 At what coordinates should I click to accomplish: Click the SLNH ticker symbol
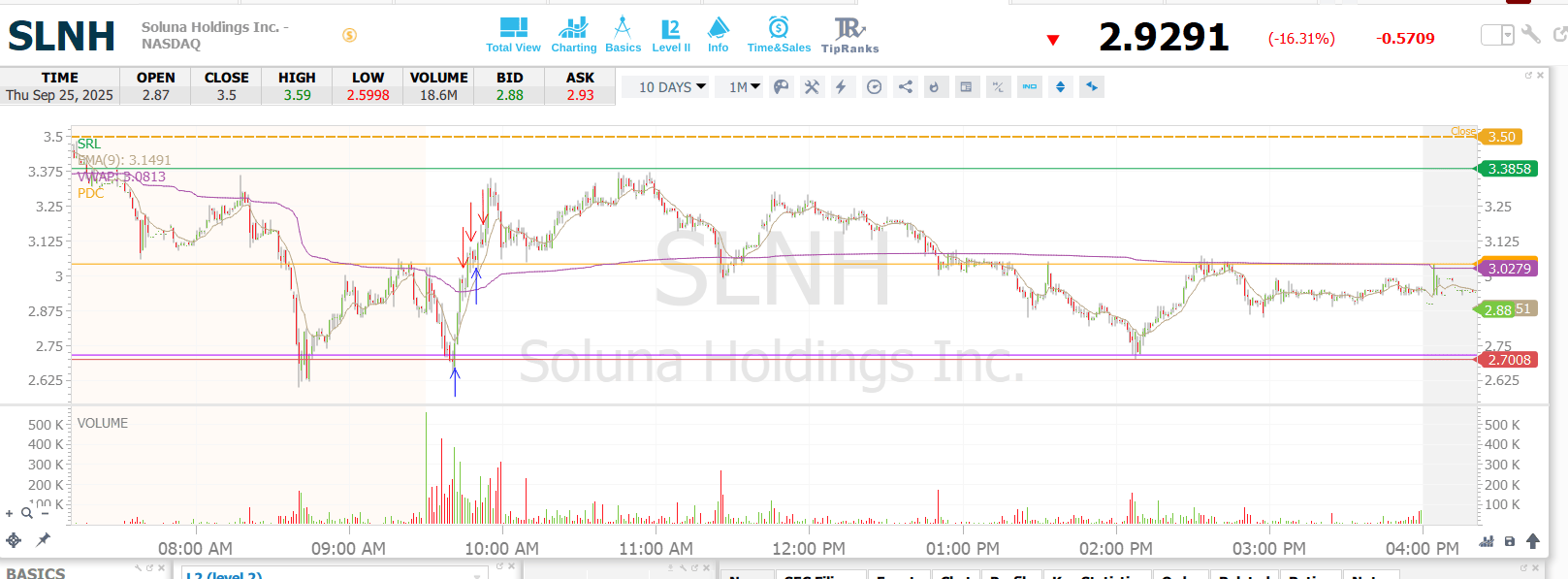62,37
